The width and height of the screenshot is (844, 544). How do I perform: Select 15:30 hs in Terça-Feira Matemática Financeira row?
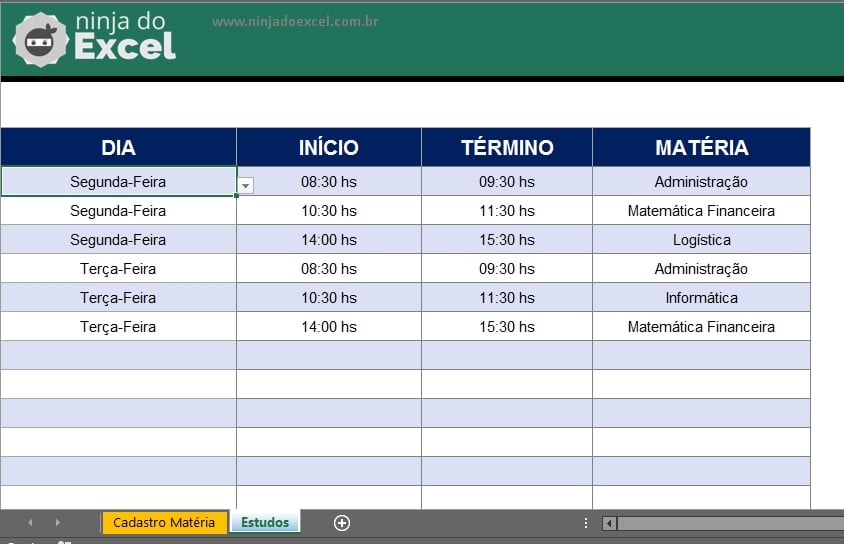(x=507, y=327)
